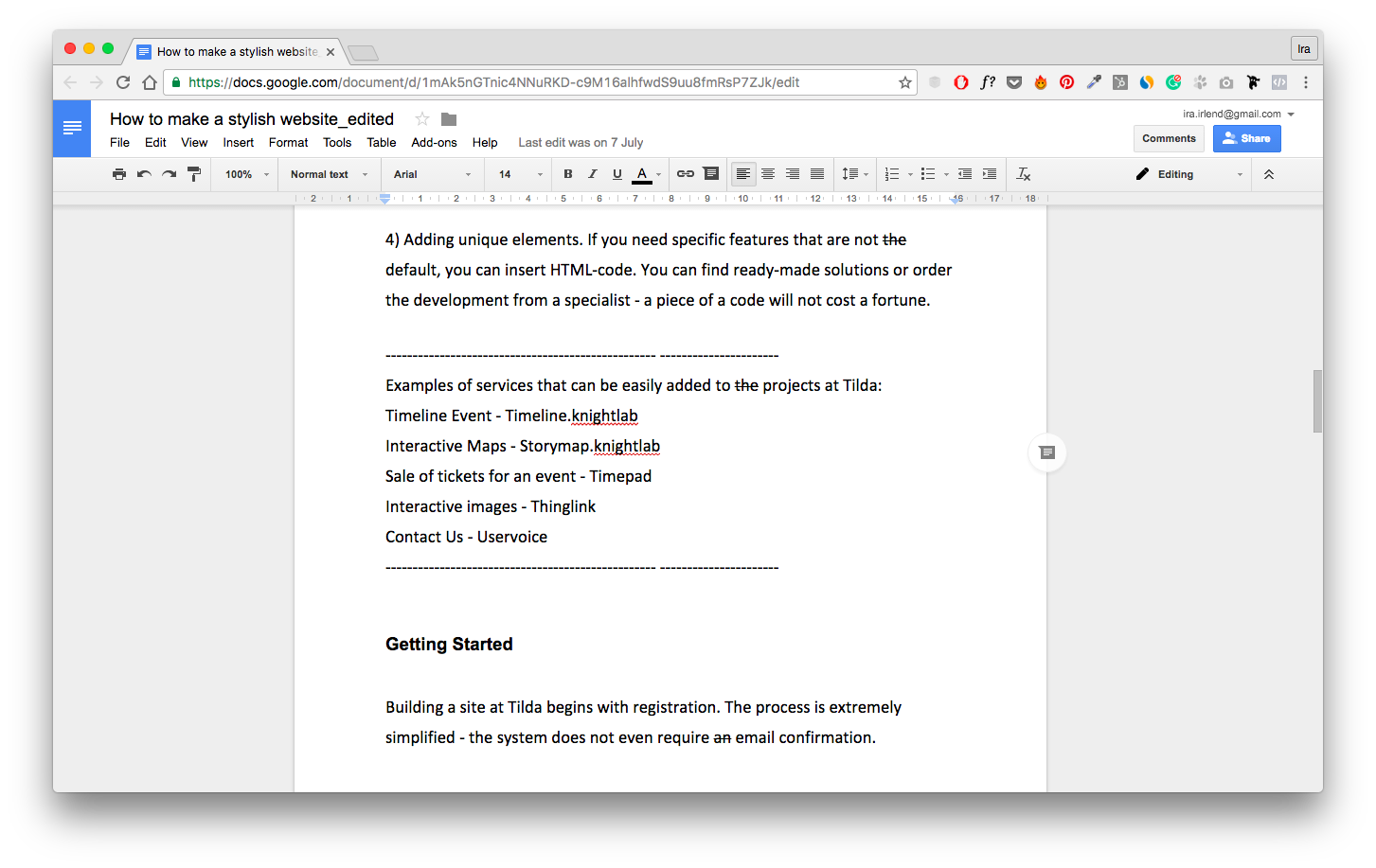
Task: Select the Paint format tool
Action: coord(194,174)
